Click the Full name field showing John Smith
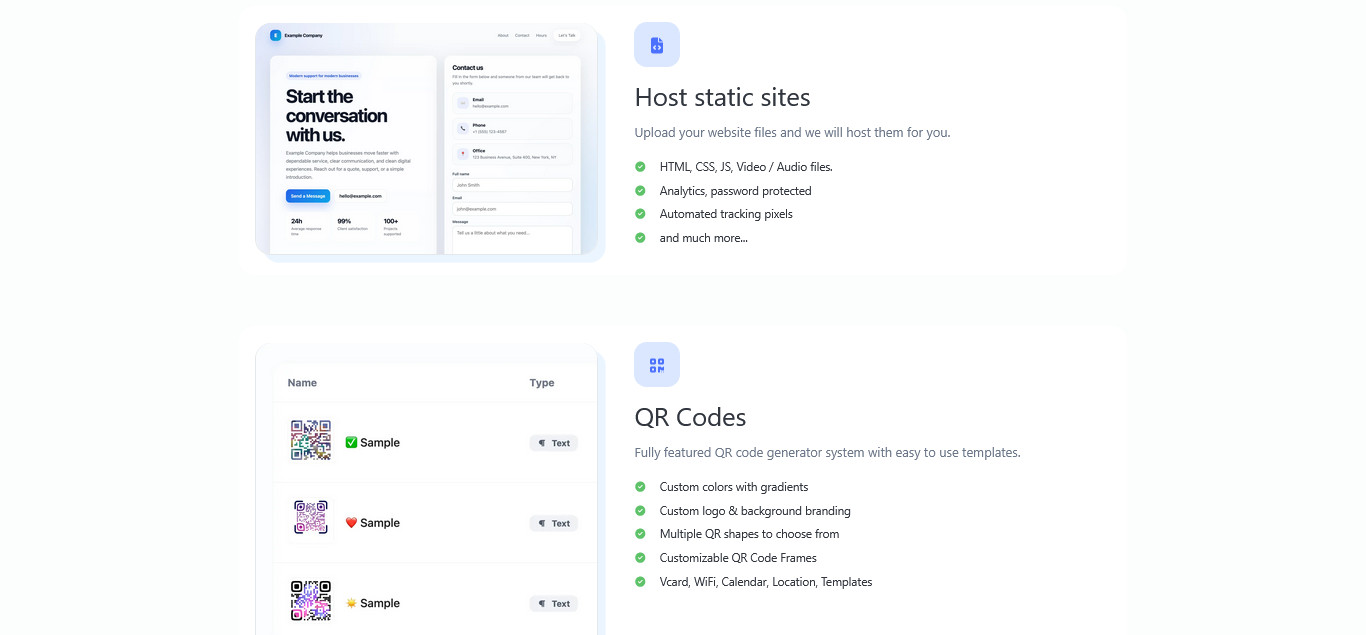Image resolution: width=1366 pixels, height=635 pixels. (x=512, y=185)
